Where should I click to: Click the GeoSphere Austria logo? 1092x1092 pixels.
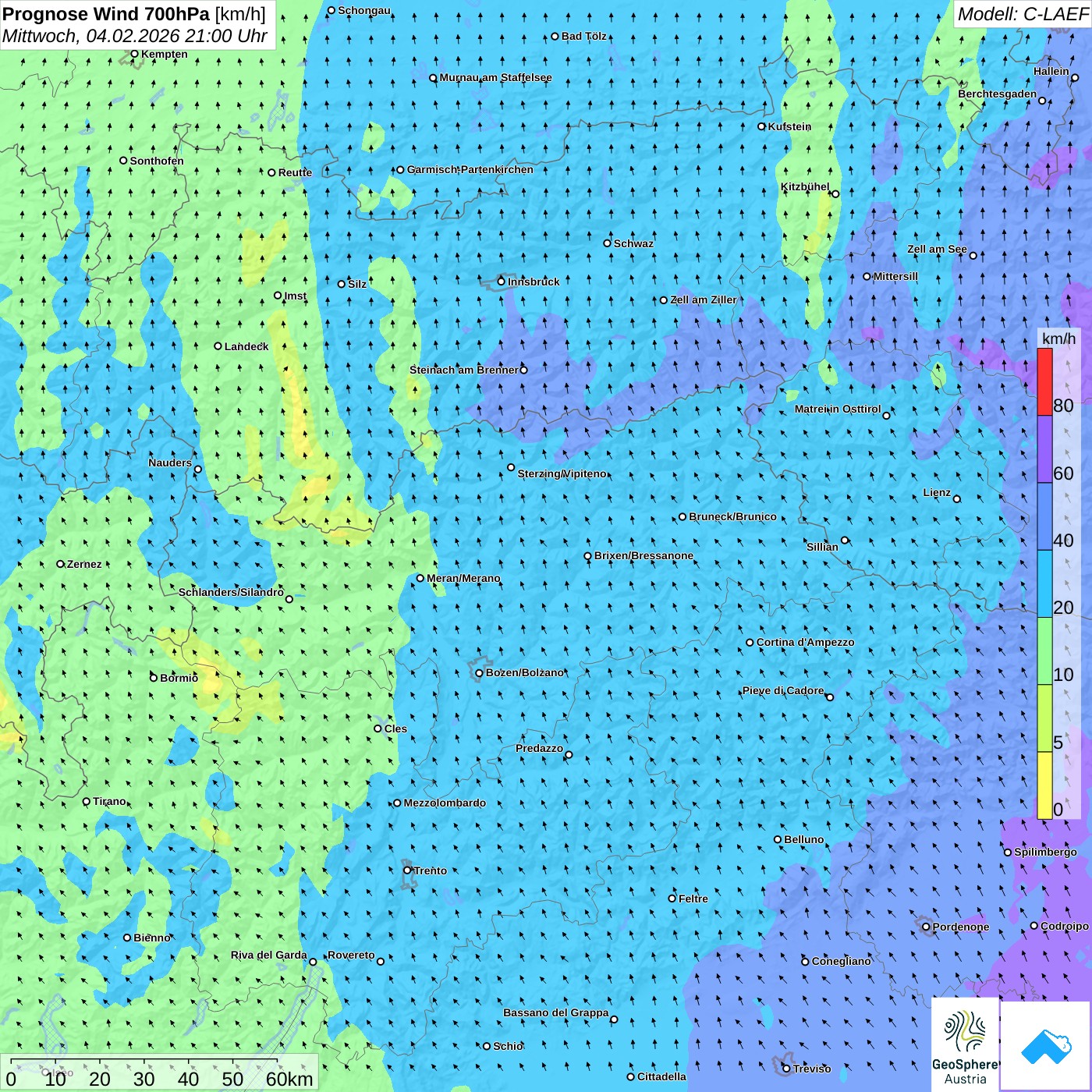[965, 1044]
